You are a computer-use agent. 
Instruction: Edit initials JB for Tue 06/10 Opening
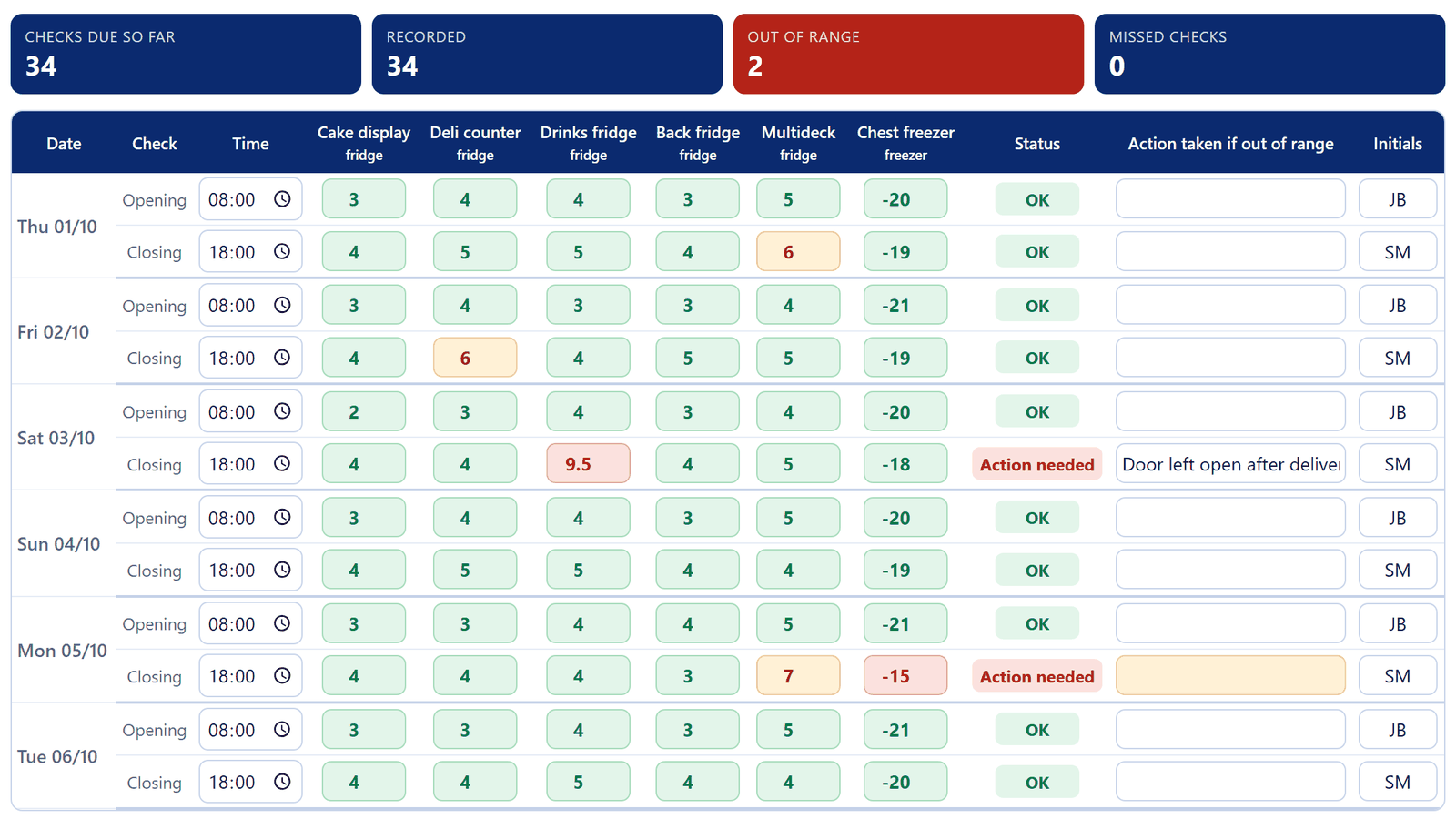click(x=1398, y=730)
